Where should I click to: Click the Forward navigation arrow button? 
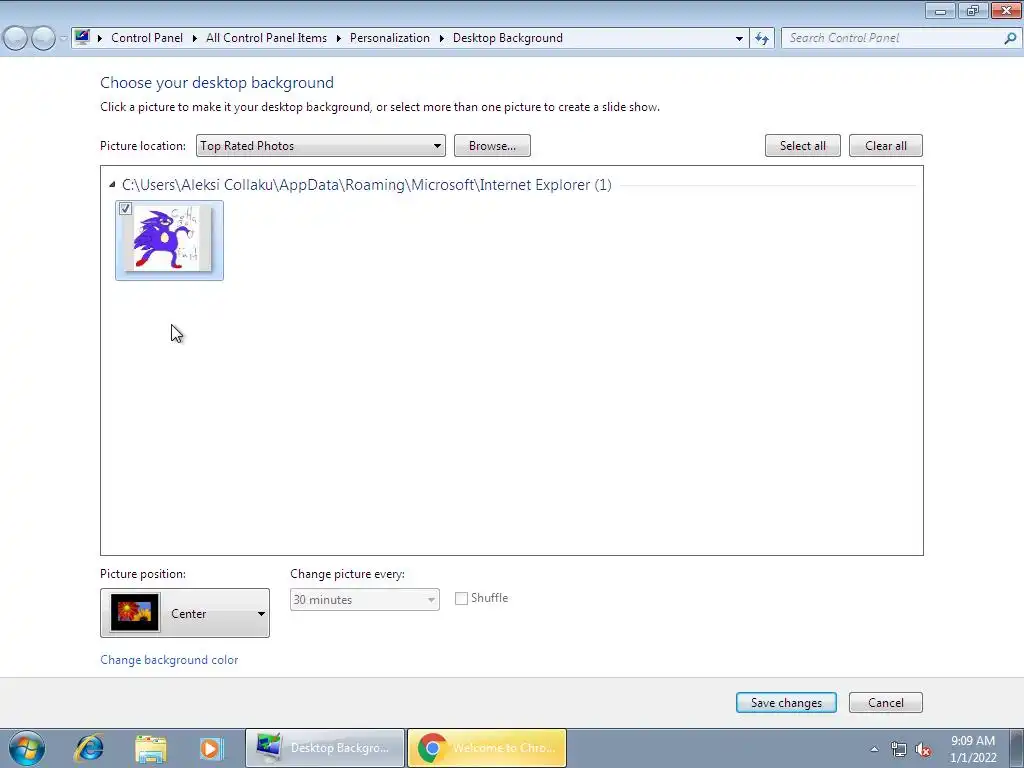(x=43, y=39)
